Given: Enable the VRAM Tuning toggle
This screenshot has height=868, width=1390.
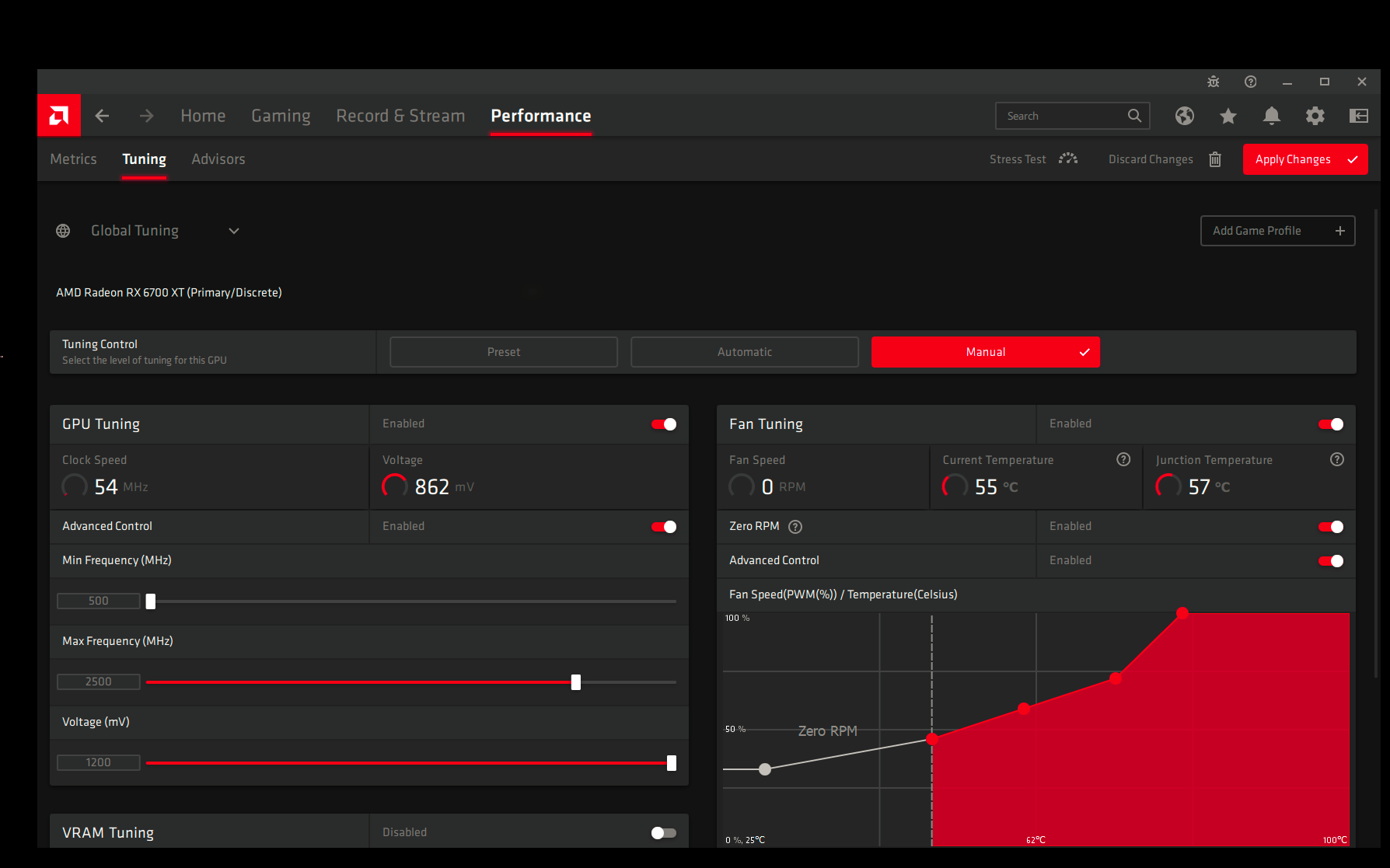Looking at the screenshot, I should pos(664,833).
